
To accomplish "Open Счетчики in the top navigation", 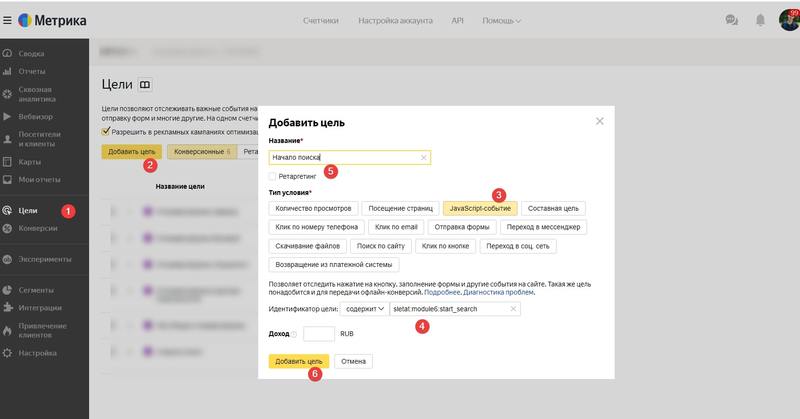I will [320, 20].
